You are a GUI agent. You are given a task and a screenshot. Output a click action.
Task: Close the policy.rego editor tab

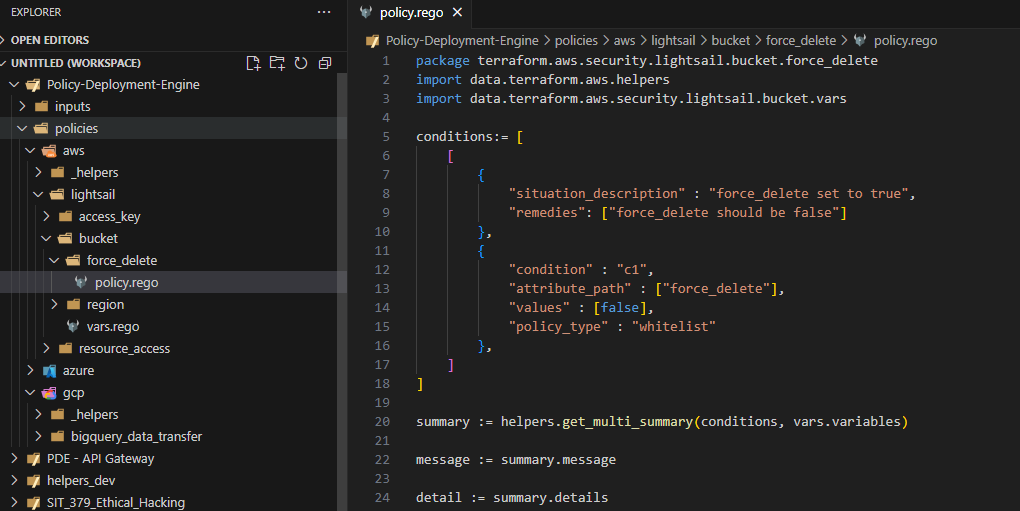click(x=457, y=13)
